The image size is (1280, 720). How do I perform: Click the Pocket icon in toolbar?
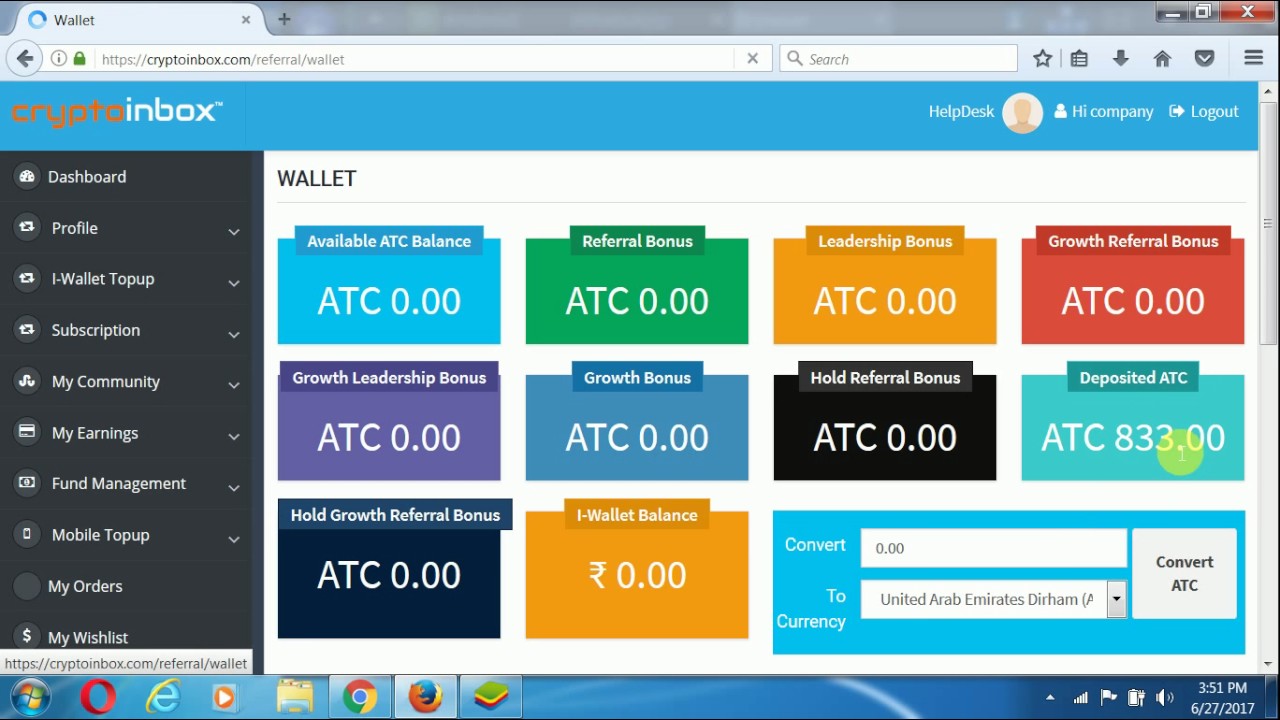click(x=1204, y=59)
